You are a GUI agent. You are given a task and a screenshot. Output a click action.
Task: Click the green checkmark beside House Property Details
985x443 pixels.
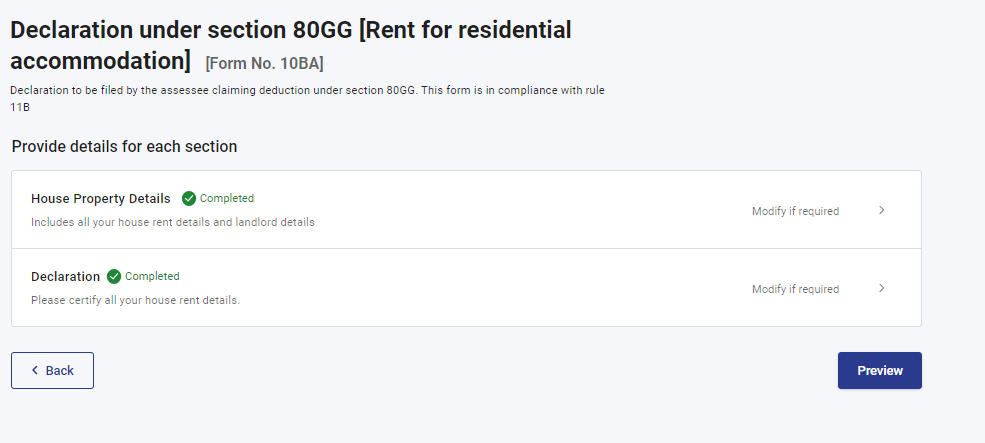point(189,198)
